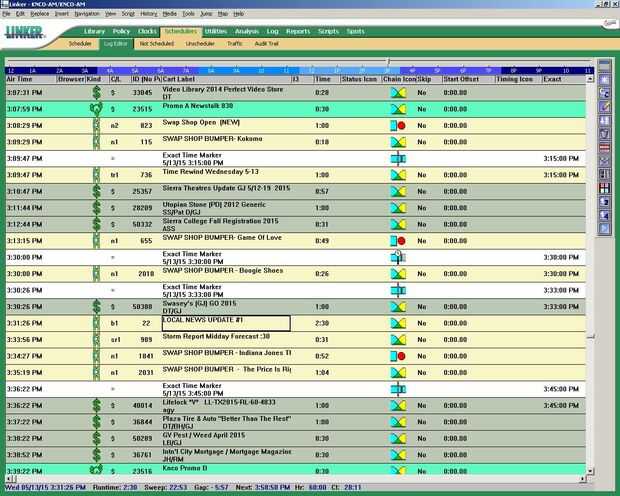
Task: Switch to the Clocks tab
Action: click(147, 31)
